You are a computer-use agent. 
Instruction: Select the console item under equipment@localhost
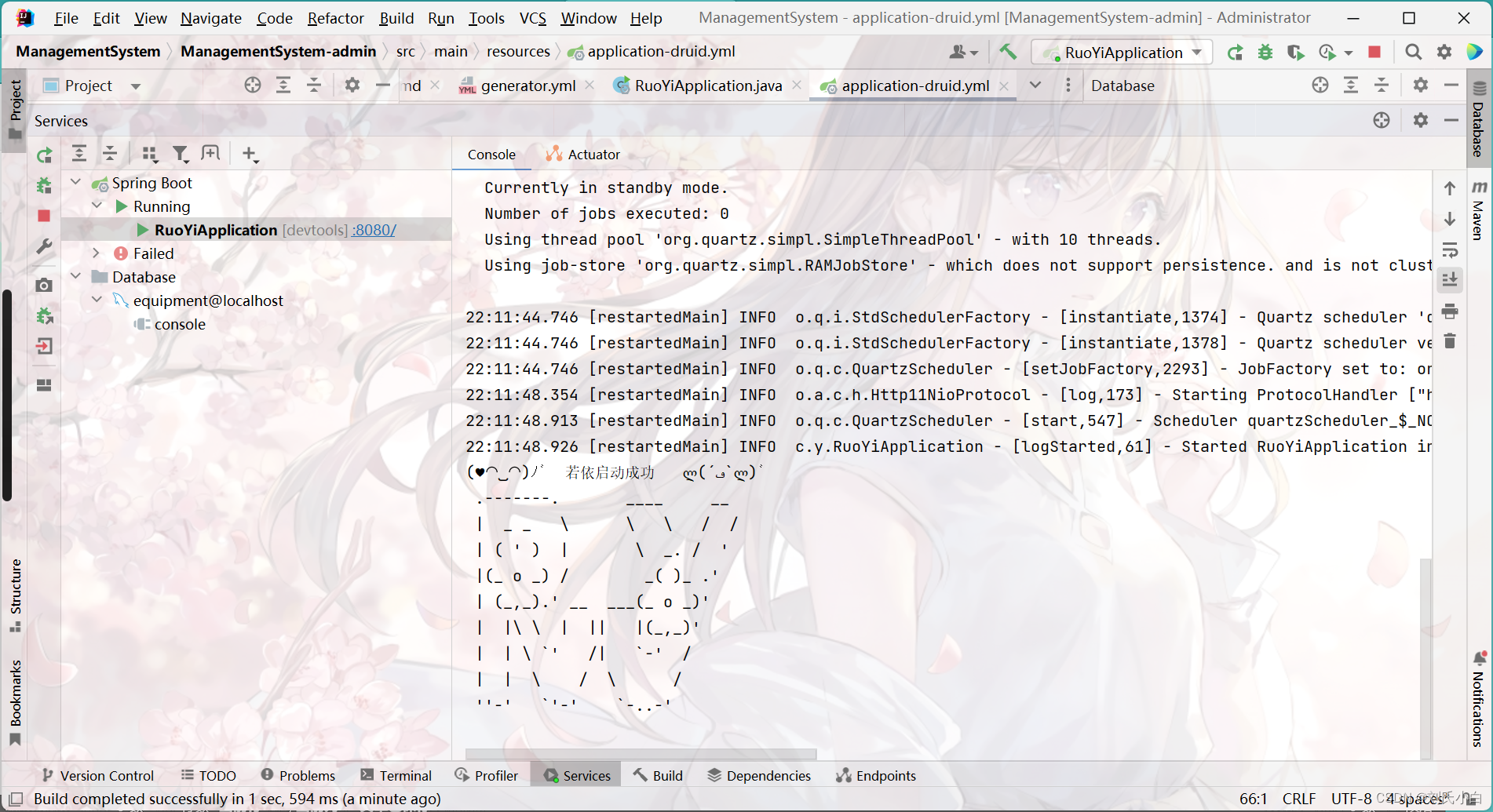pyautogui.click(x=180, y=324)
